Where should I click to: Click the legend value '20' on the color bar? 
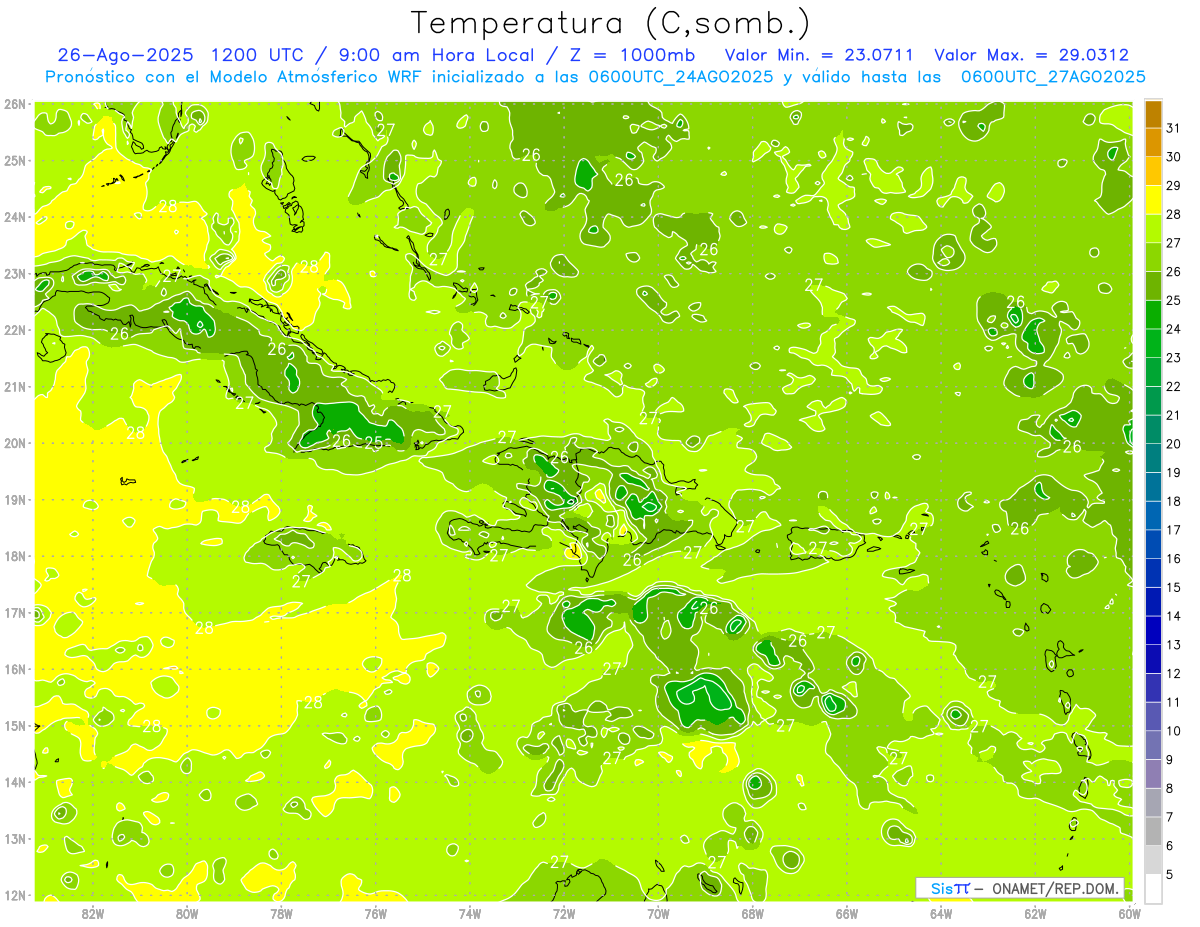pos(1173,444)
